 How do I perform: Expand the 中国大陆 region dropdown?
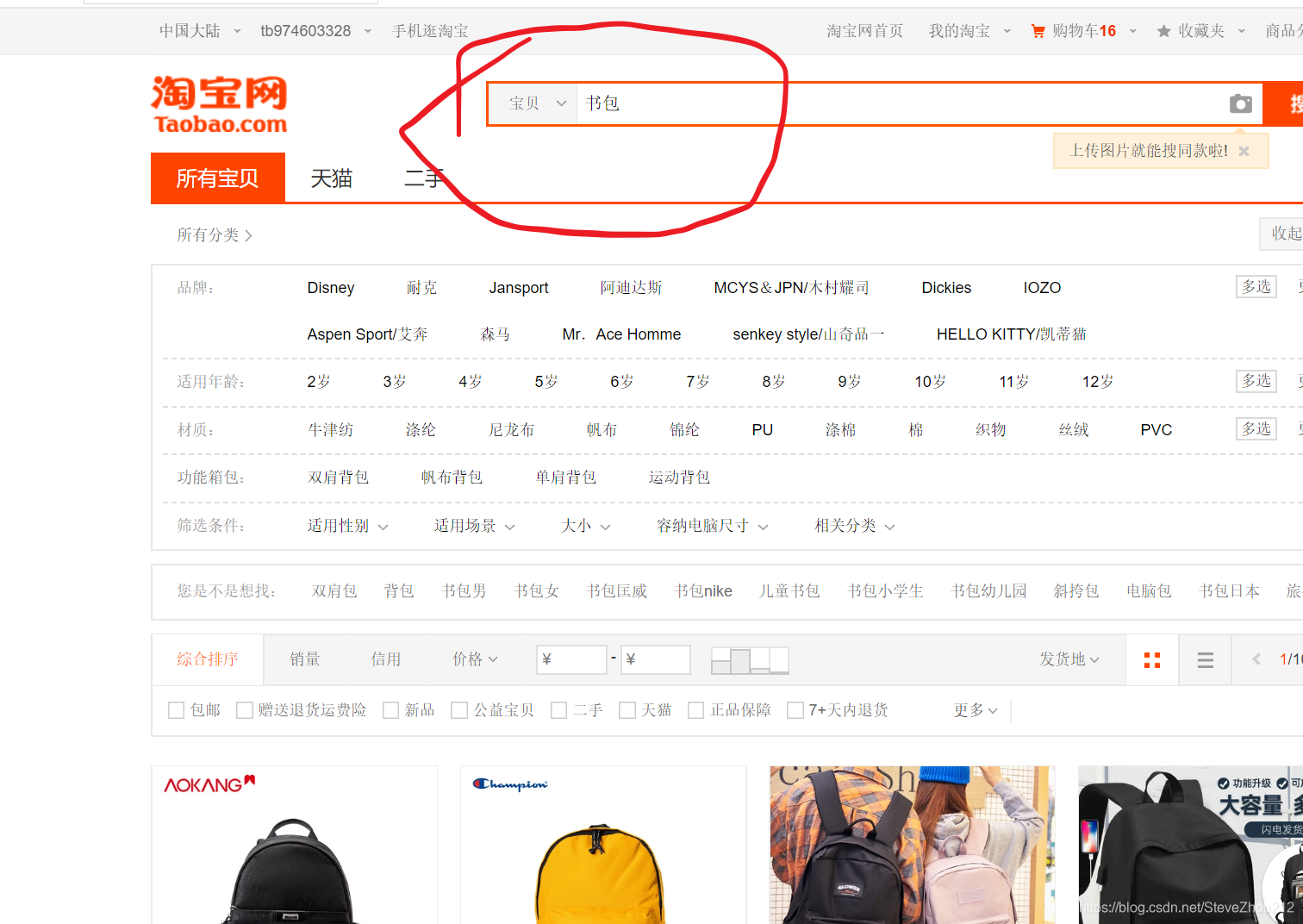tap(200, 31)
